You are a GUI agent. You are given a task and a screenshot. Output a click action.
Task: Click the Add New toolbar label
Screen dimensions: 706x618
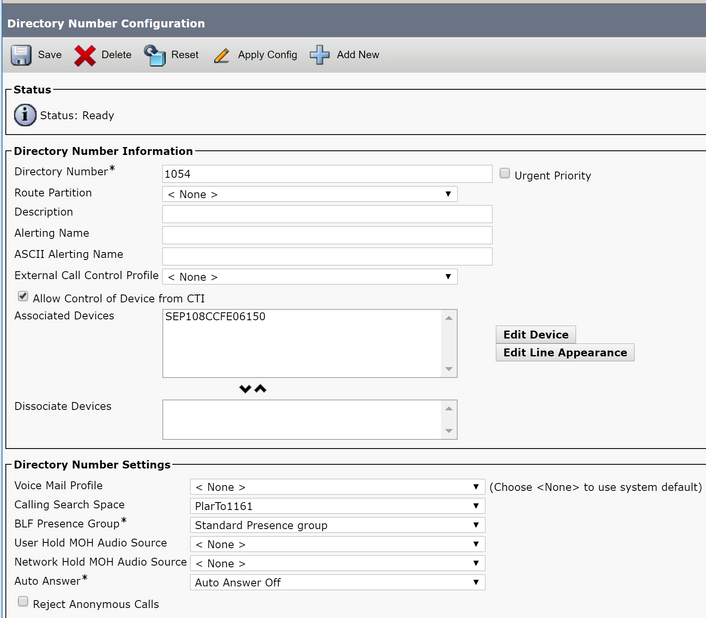tap(358, 54)
